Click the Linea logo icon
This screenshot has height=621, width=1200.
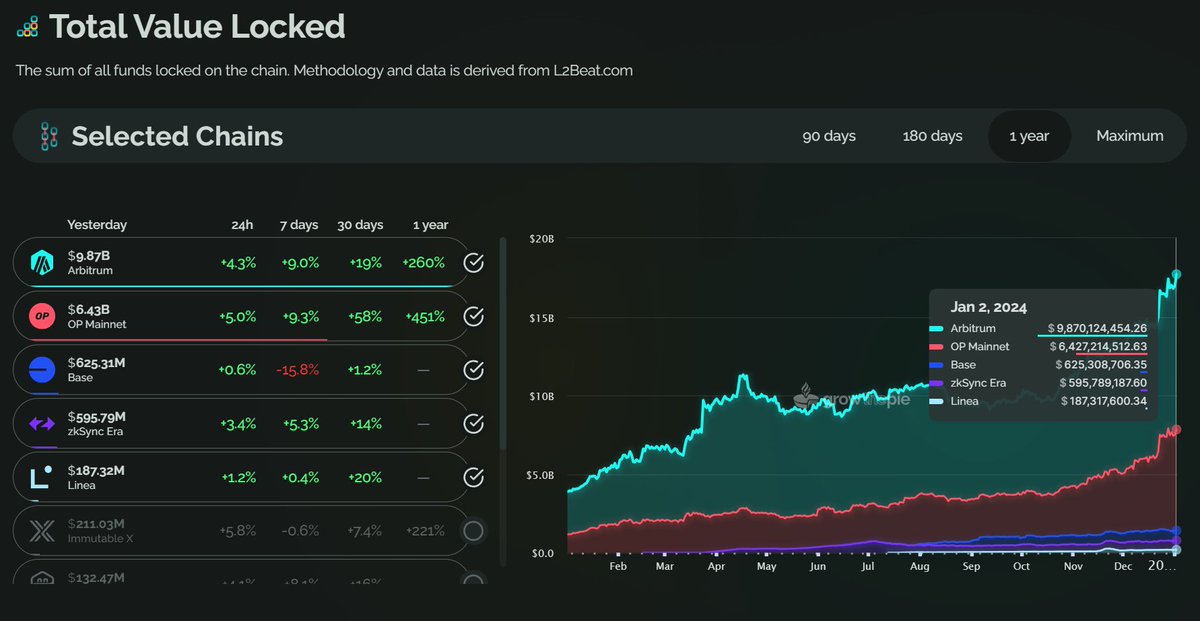coord(42,478)
